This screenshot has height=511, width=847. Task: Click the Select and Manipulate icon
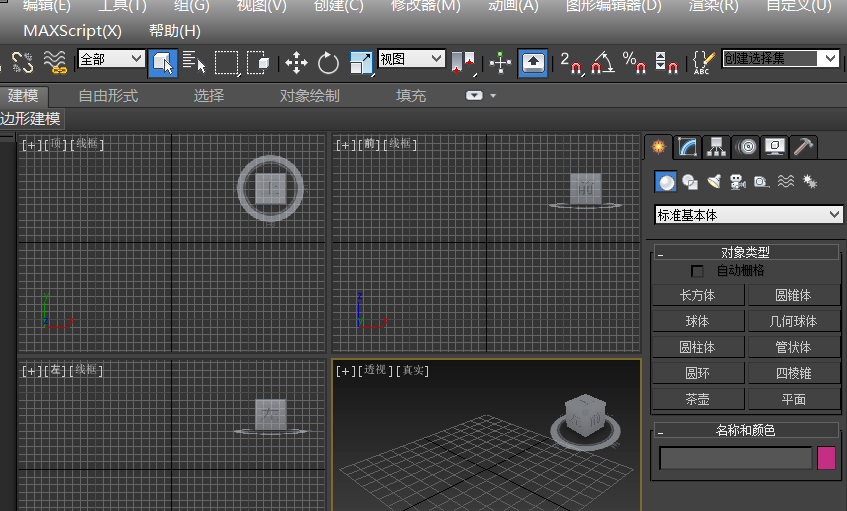501,63
